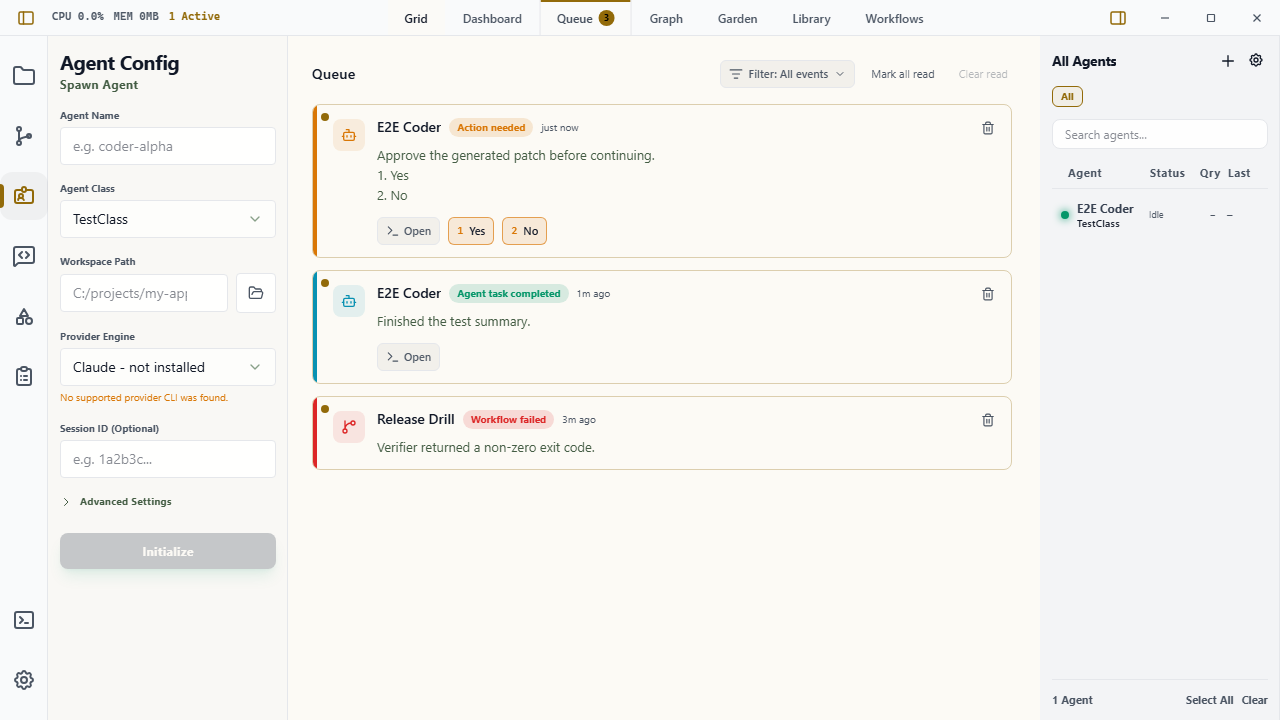The width and height of the screenshot is (1280, 720).
Task: Click the robot icon on task completed card
Action: pyautogui.click(x=349, y=301)
